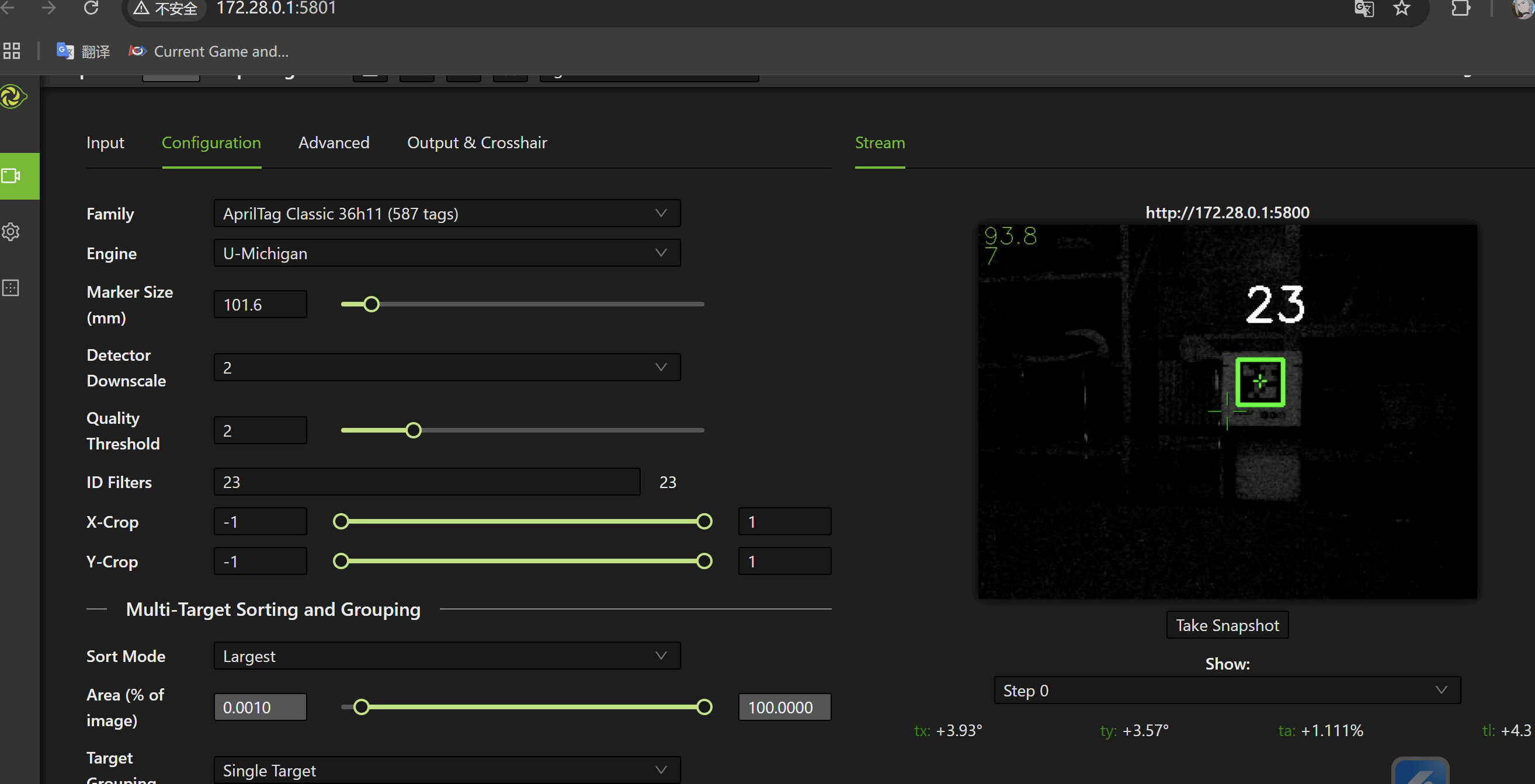1535x784 pixels.
Task: Open the Engine U-Michigan dropdown
Action: click(447, 253)
